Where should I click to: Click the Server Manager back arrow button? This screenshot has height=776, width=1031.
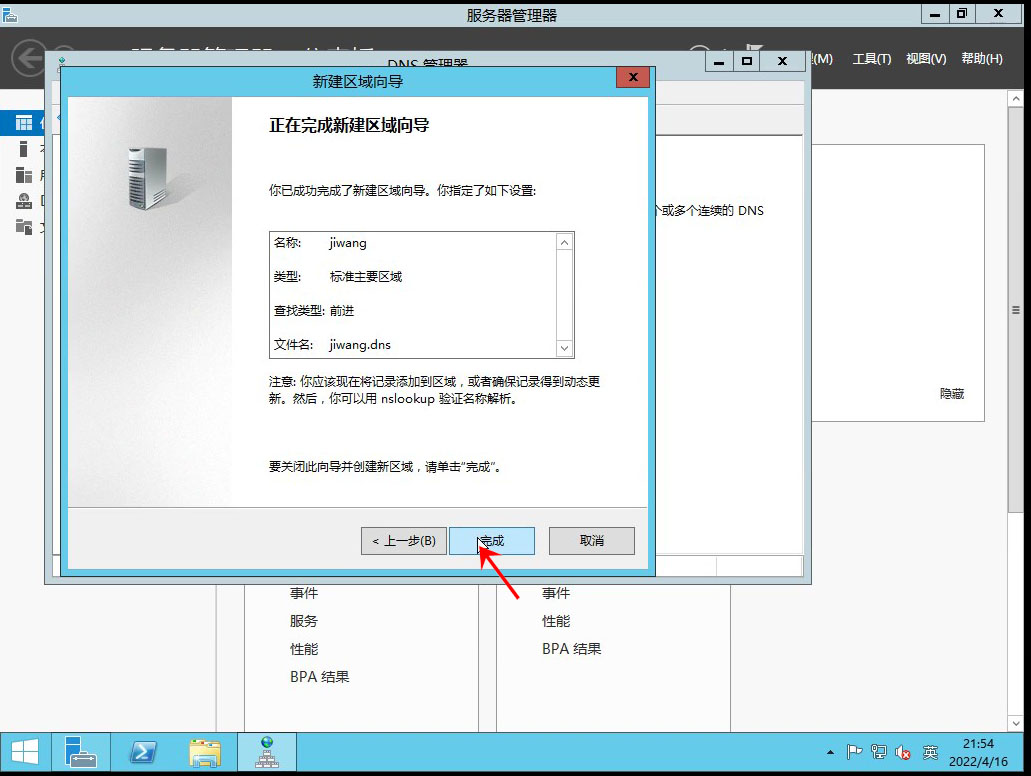point(30,59)
